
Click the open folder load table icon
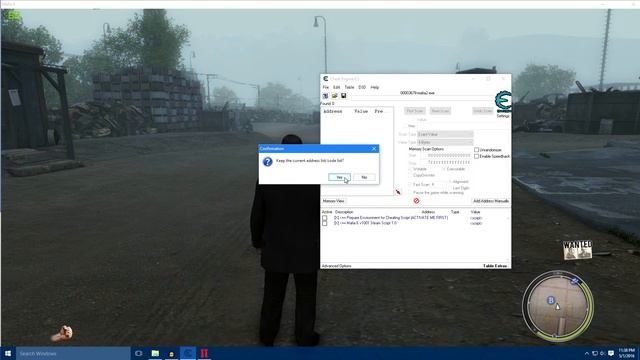coord(335,96)
